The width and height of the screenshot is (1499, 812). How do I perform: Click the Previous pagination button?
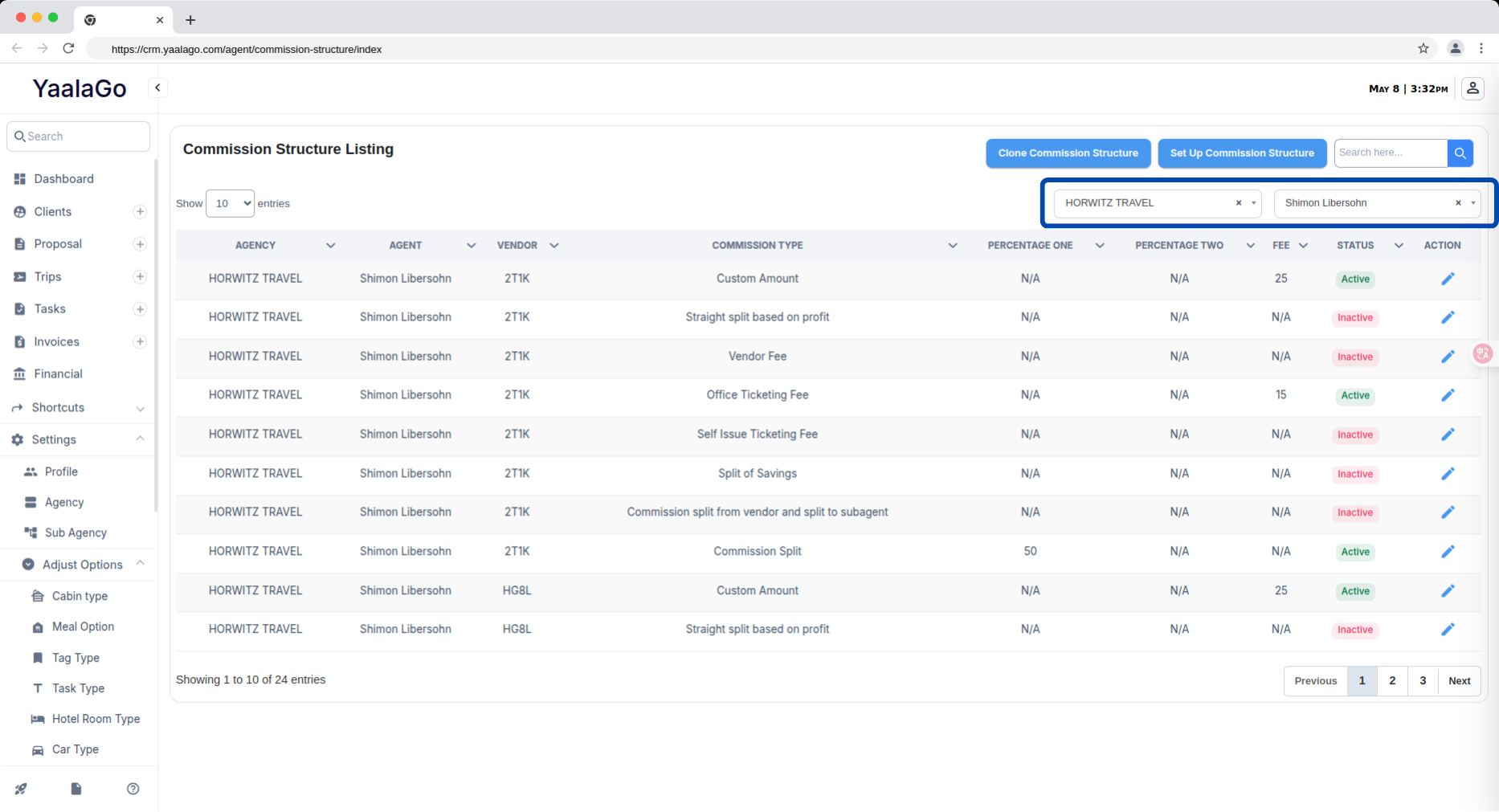(1315, 681)
